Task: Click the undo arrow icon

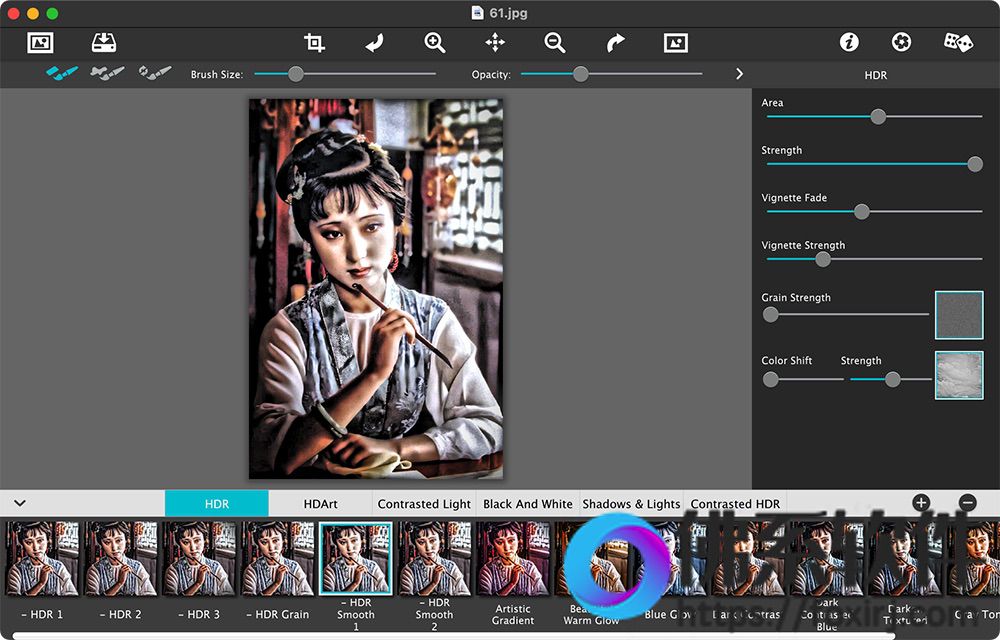Action: point(374,43)
